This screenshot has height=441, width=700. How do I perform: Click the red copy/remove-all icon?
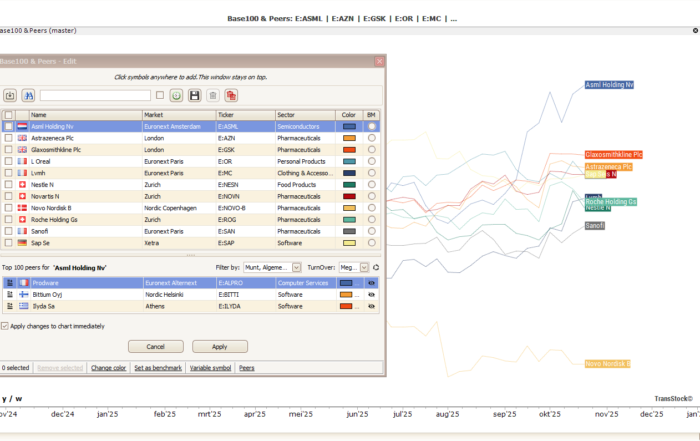pos(231,95)
